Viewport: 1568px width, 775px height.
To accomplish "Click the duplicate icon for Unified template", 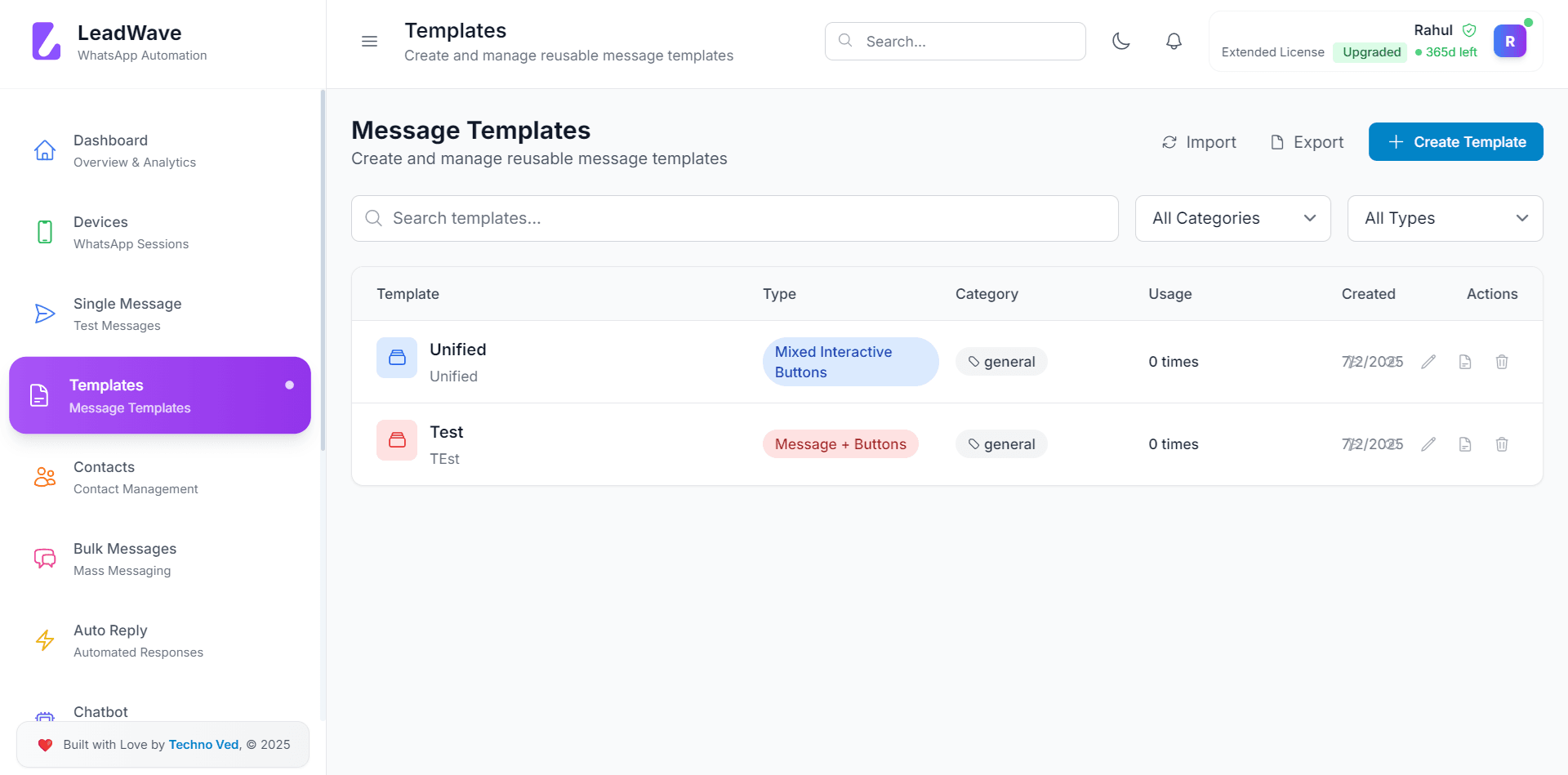I will 1465,362.
